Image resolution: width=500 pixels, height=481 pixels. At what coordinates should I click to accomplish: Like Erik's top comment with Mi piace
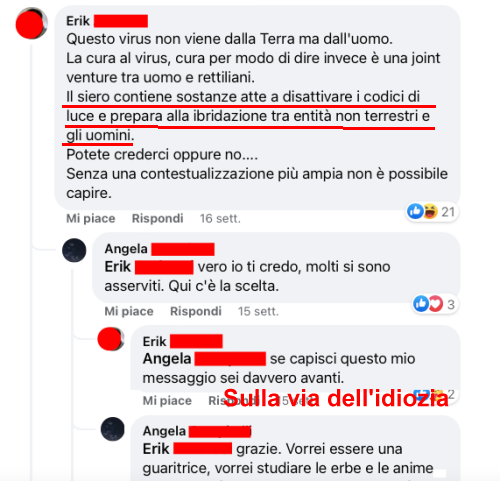91,218
